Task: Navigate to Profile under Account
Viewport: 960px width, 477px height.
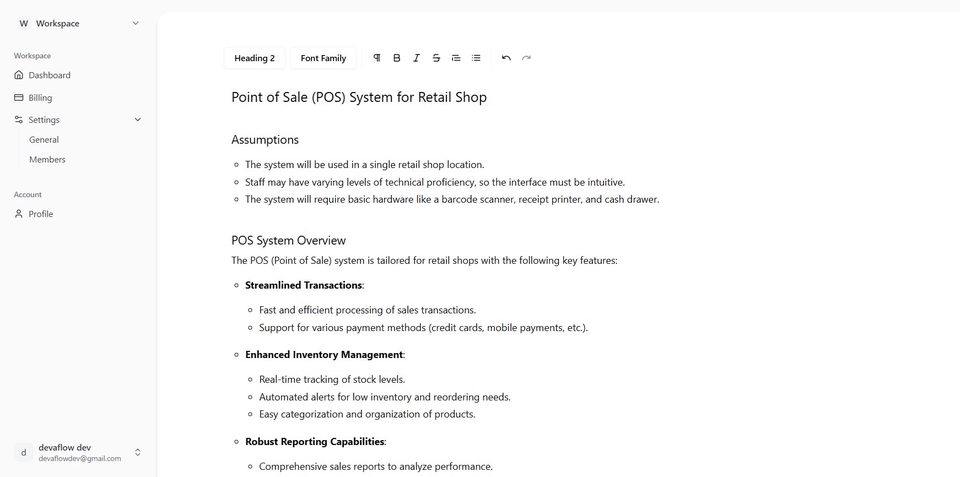Action: click(x=41, y=214)
